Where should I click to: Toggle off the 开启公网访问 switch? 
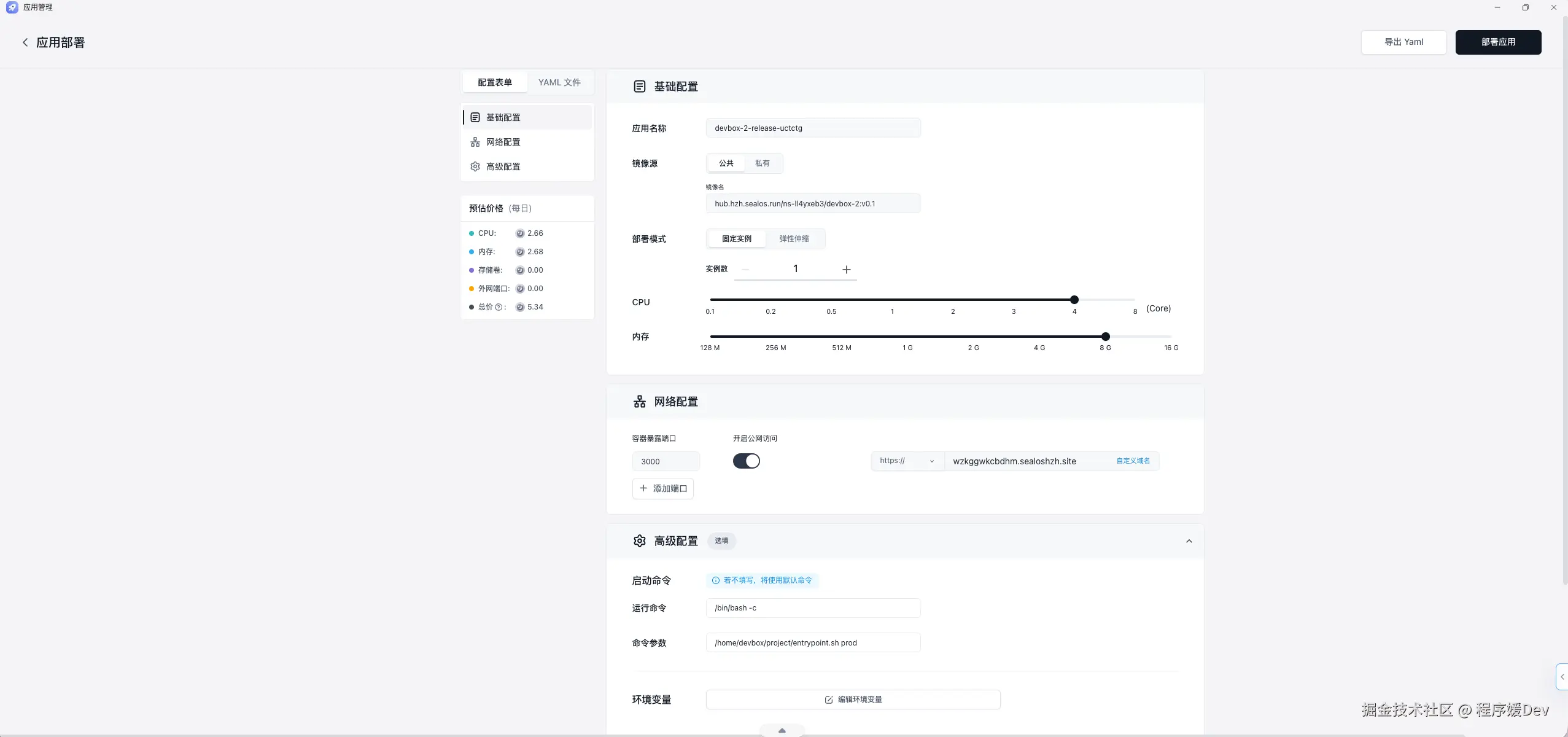tap(746, 461)
